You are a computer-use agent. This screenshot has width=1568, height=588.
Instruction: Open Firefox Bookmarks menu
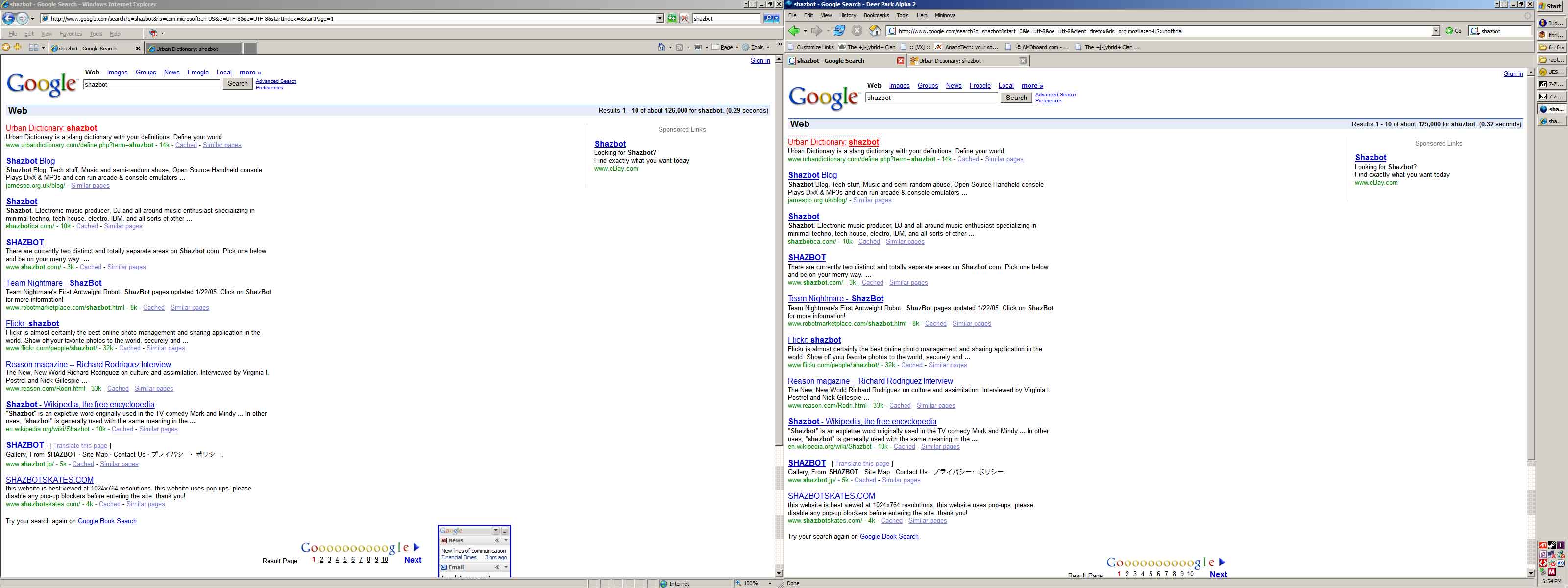(876, 15)
